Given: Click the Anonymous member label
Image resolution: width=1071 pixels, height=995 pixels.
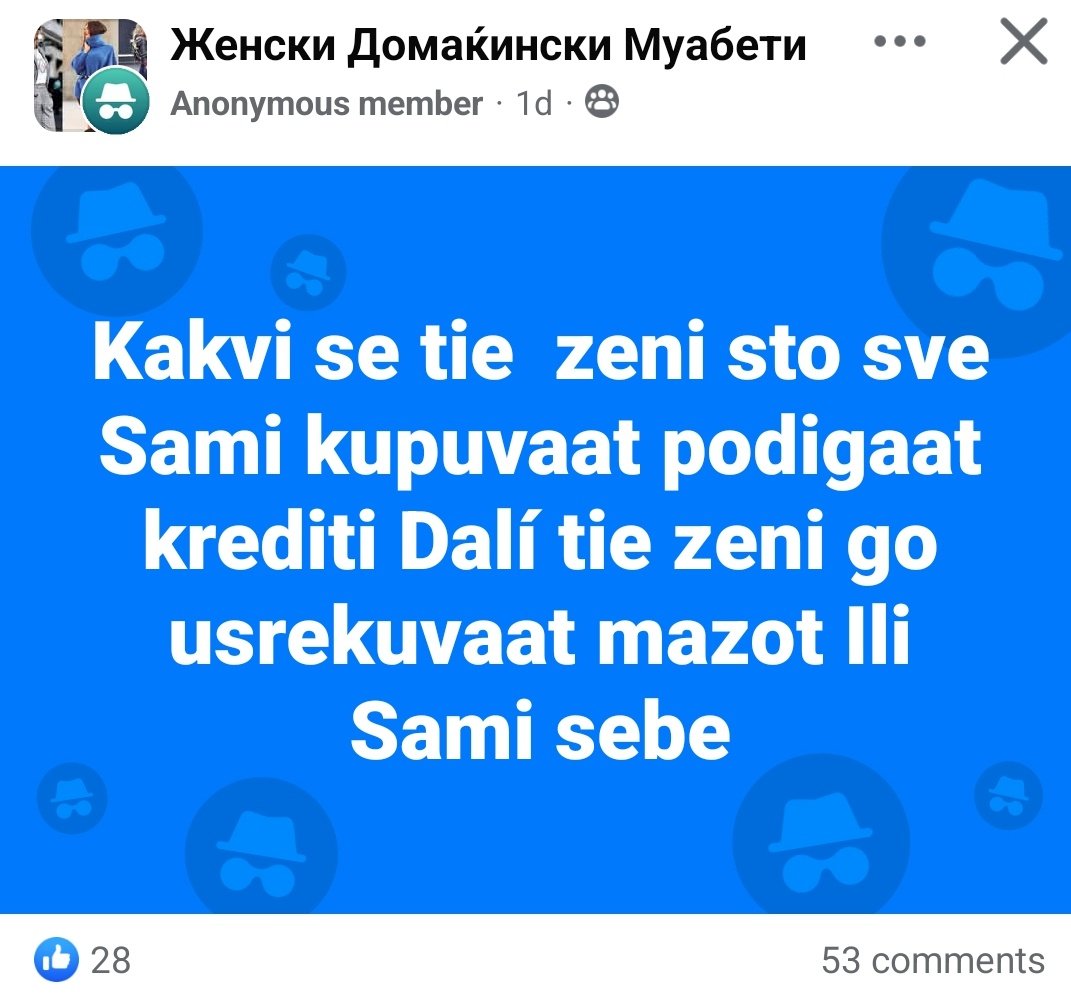Looking at the screenshot, I should point(326,104).
